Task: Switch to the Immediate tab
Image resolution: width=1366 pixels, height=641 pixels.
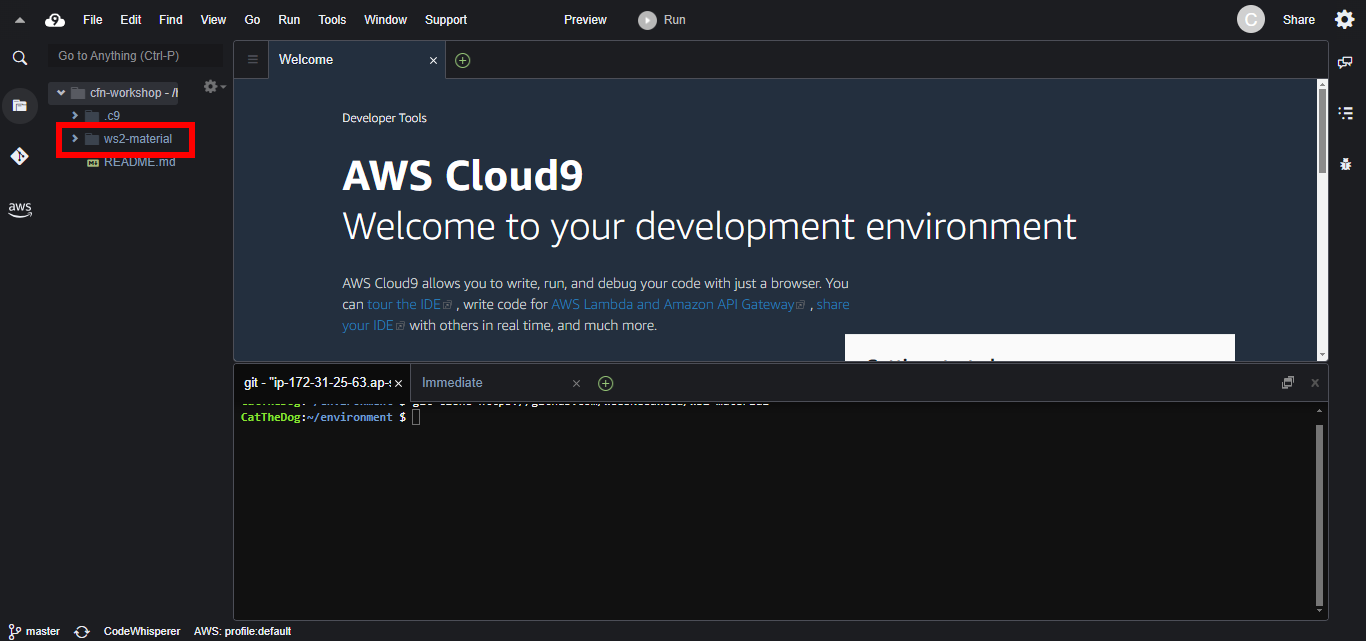Action: 452,383
